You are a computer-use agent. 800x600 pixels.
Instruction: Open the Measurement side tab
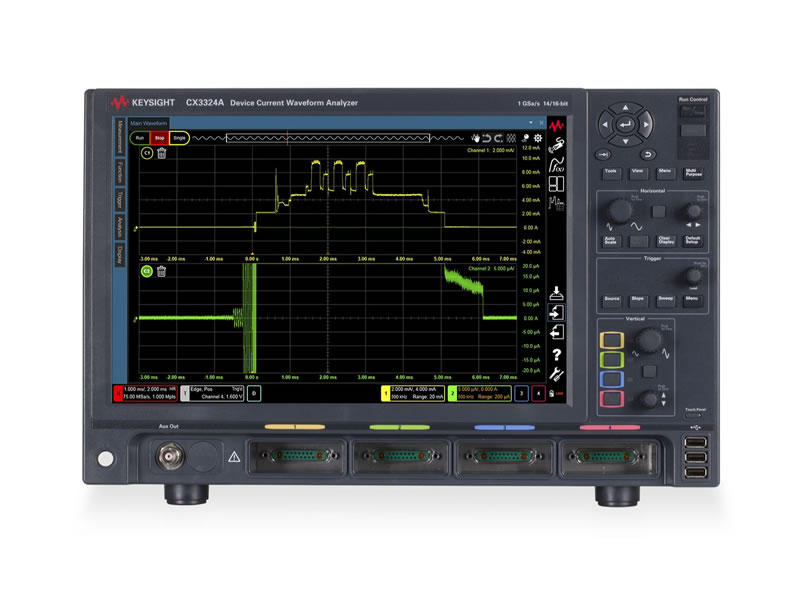(120, 137)
